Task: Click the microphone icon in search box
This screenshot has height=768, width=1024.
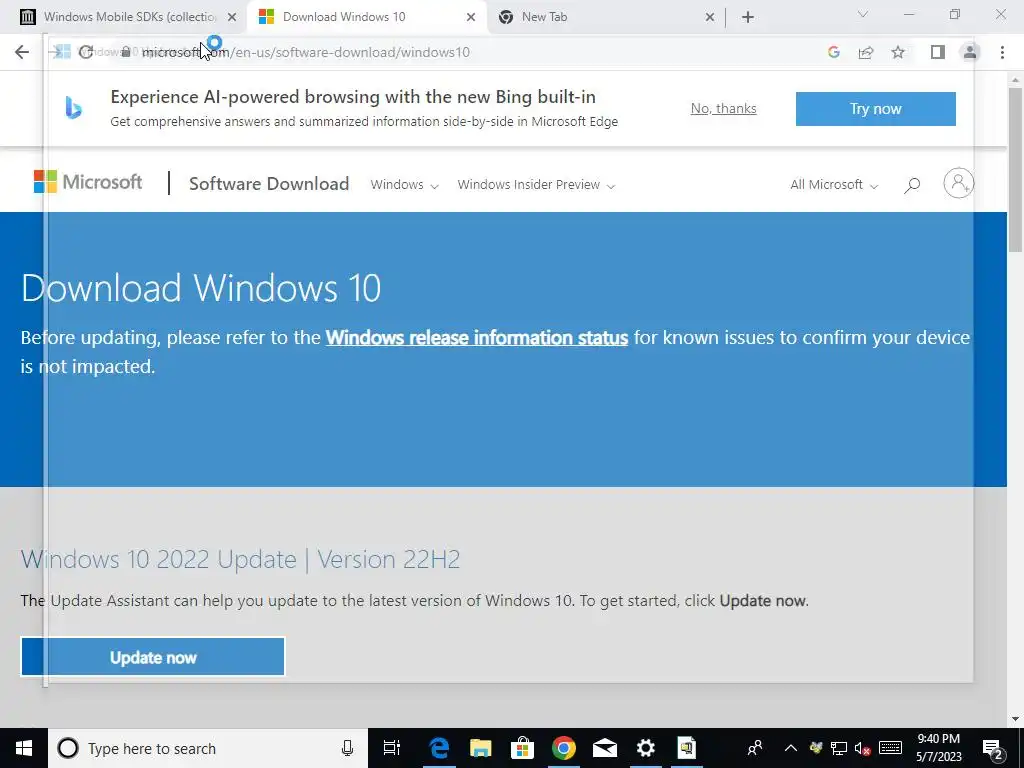Action: click(x=347, y=748)
